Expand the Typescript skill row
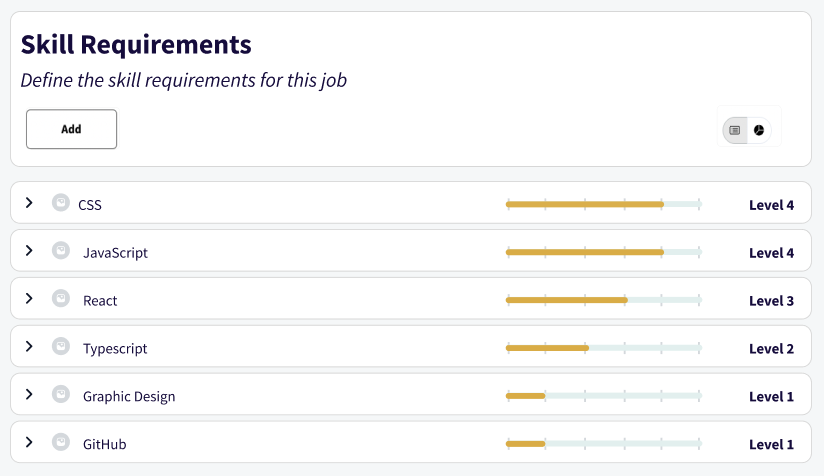The height and width of the screenshot is (476, 824). coord(29,346)
